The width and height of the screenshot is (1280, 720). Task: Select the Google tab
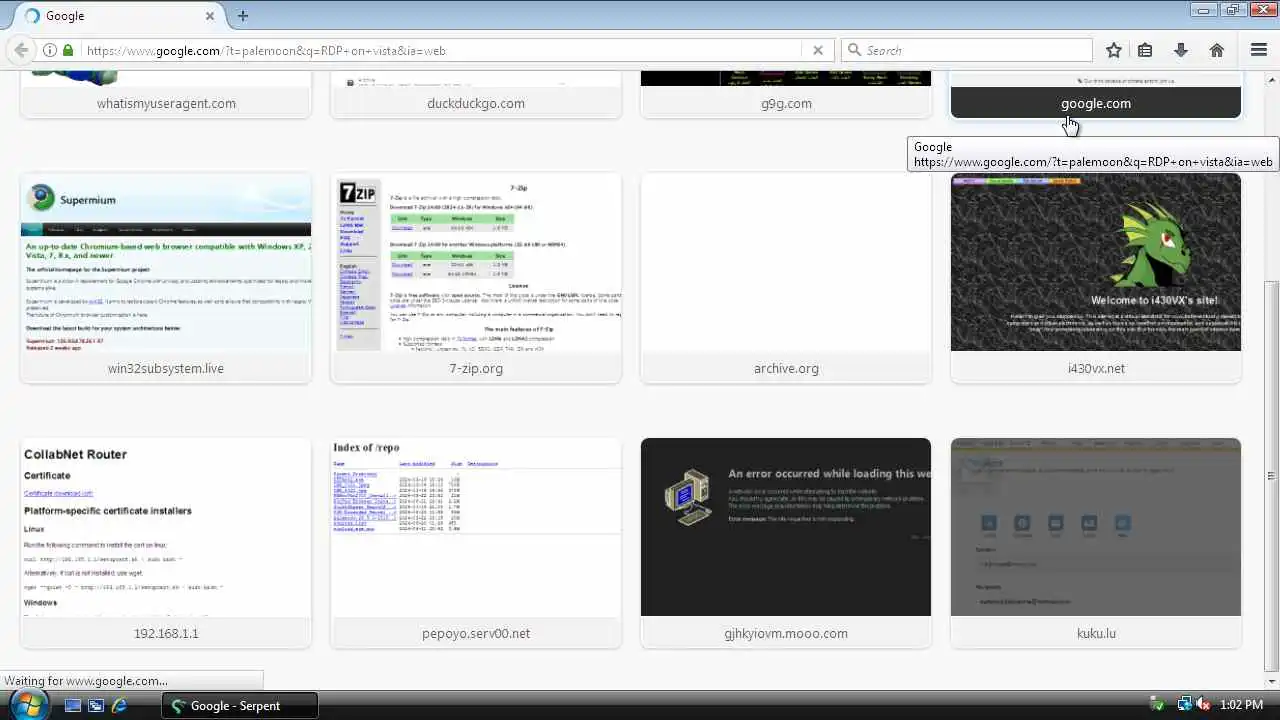coord(120,16)
